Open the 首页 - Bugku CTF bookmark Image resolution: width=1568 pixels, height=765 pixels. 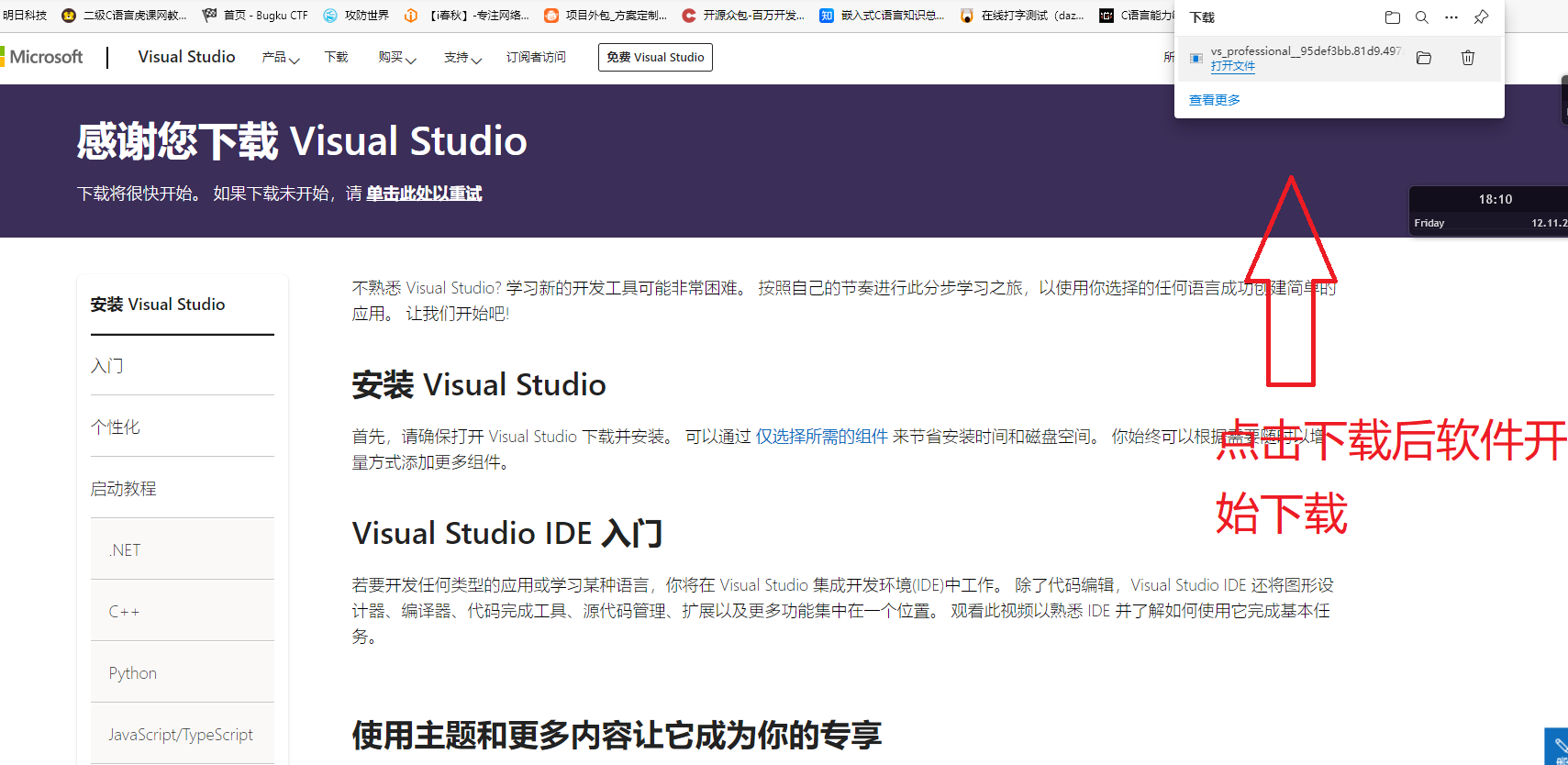click(255, 16)
